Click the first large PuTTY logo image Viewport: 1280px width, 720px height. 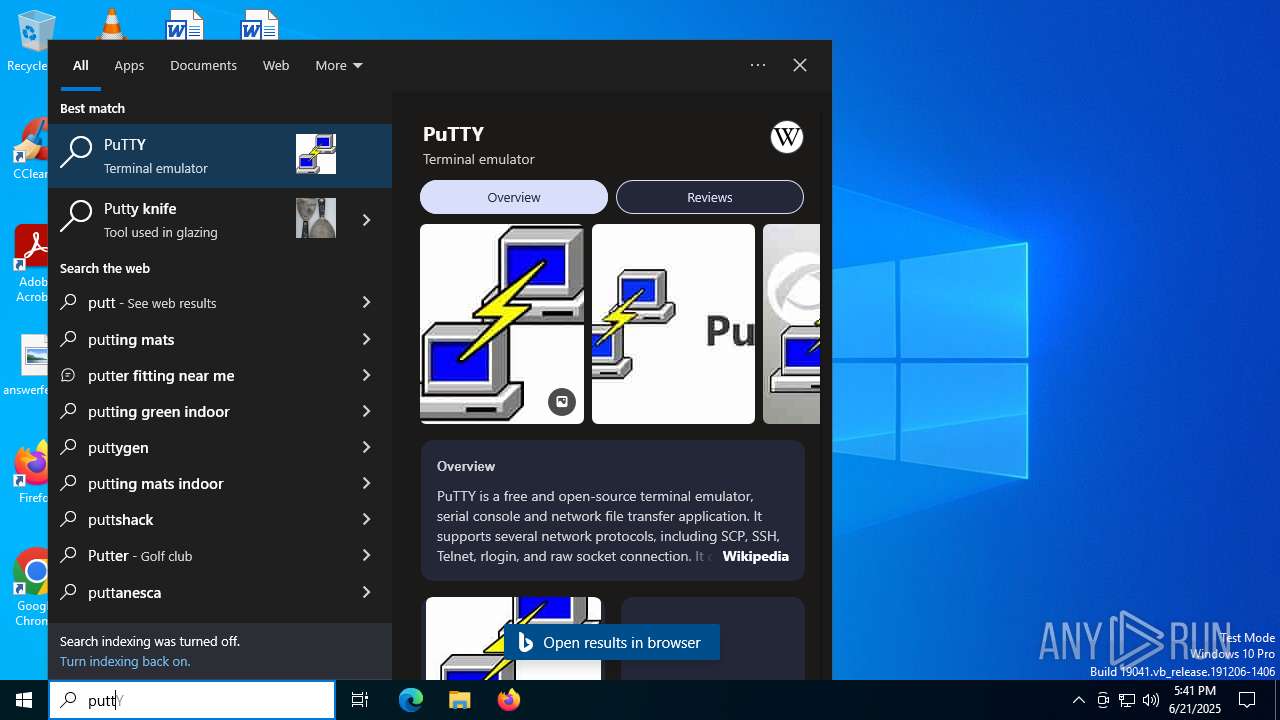pos(502,324)
